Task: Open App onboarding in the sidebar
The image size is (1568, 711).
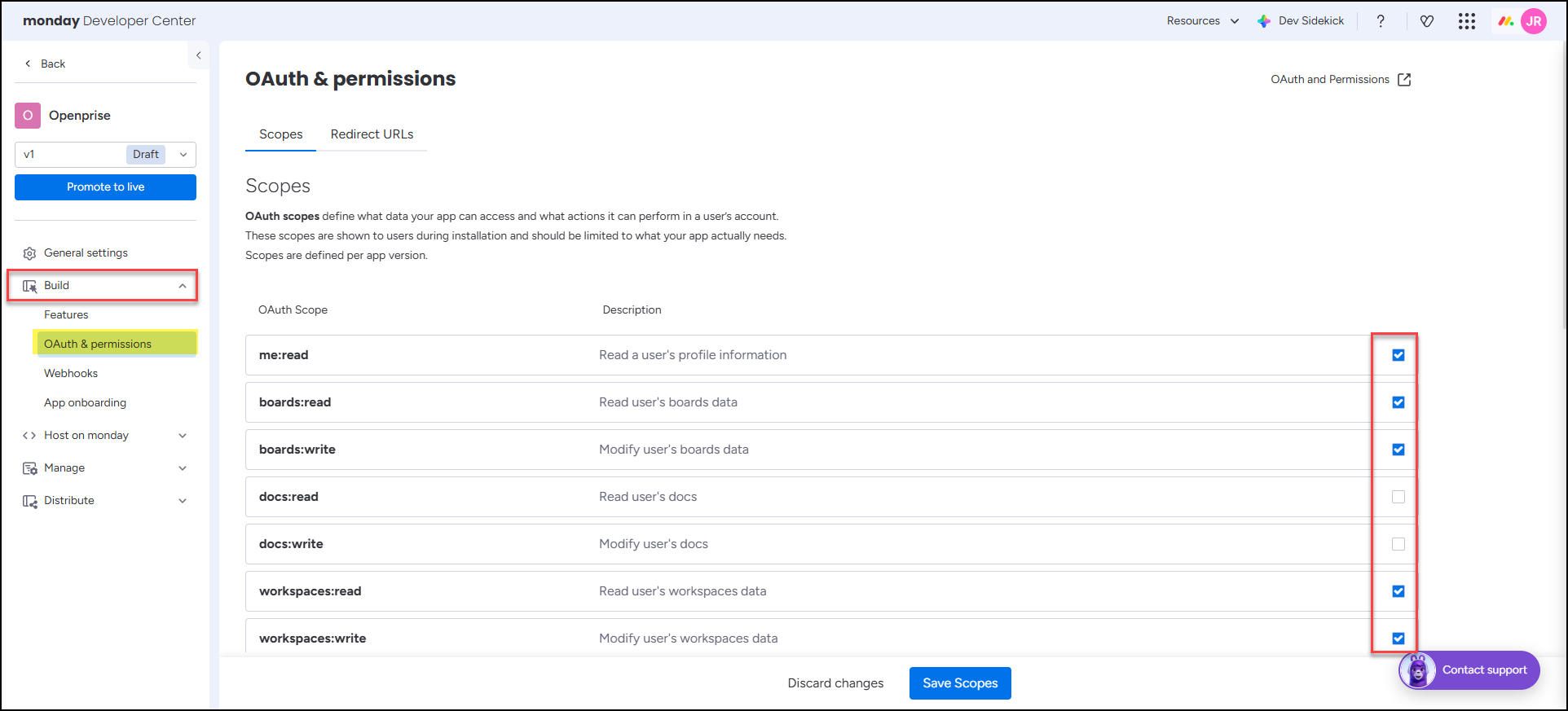Action: click(85, 403)
